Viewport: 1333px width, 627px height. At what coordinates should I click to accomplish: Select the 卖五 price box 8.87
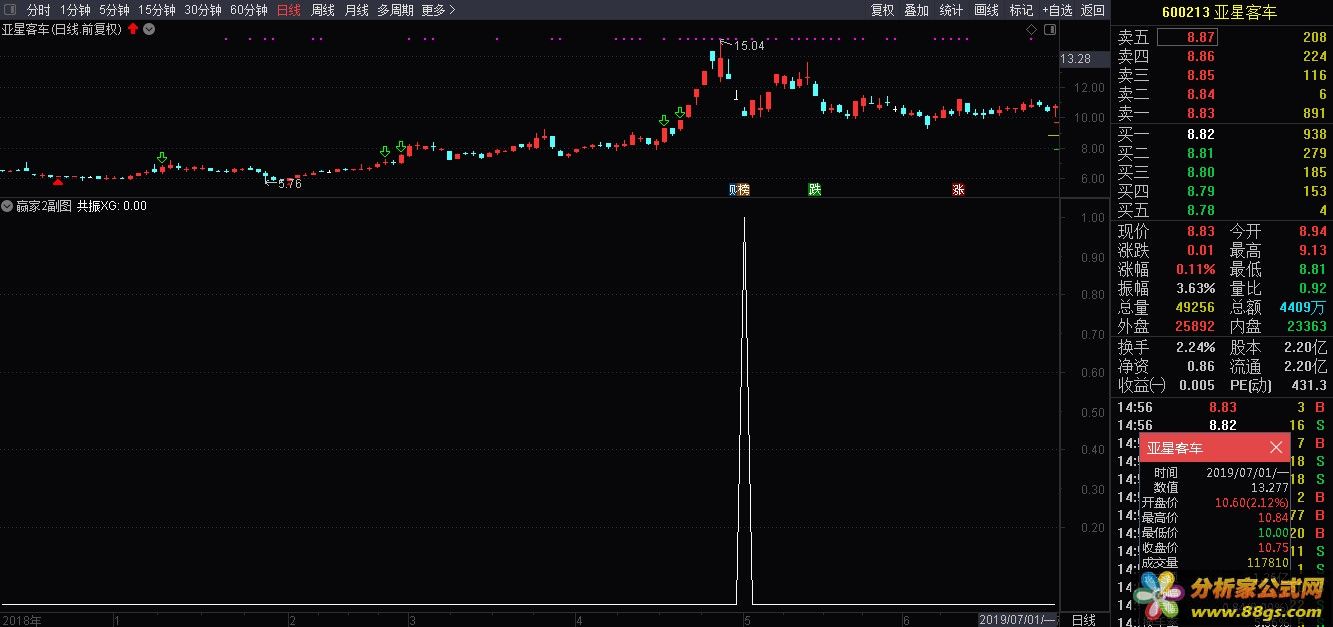[x=1188, y=37]
